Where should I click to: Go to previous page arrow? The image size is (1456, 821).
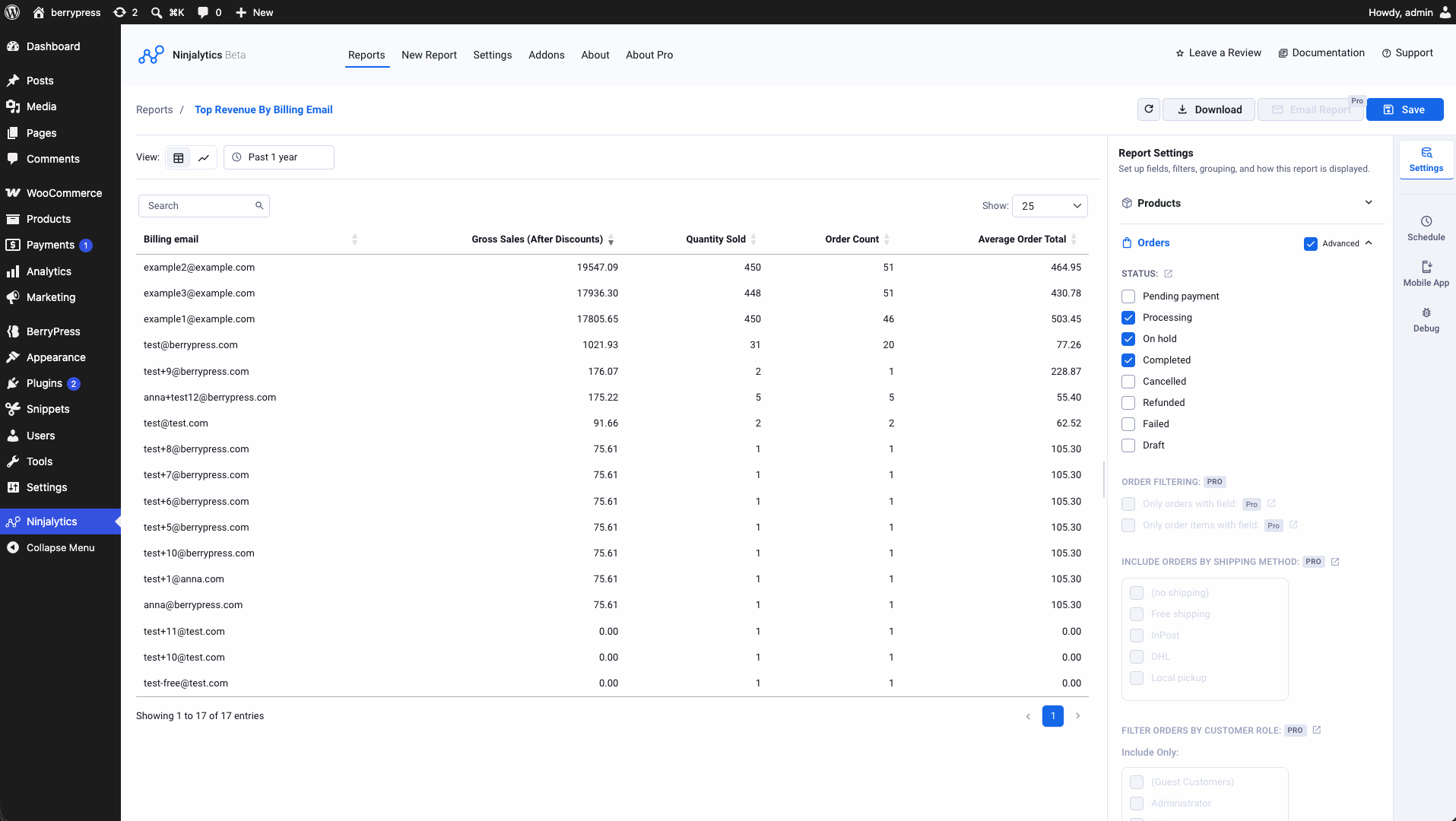click(x=1028, y=716)
